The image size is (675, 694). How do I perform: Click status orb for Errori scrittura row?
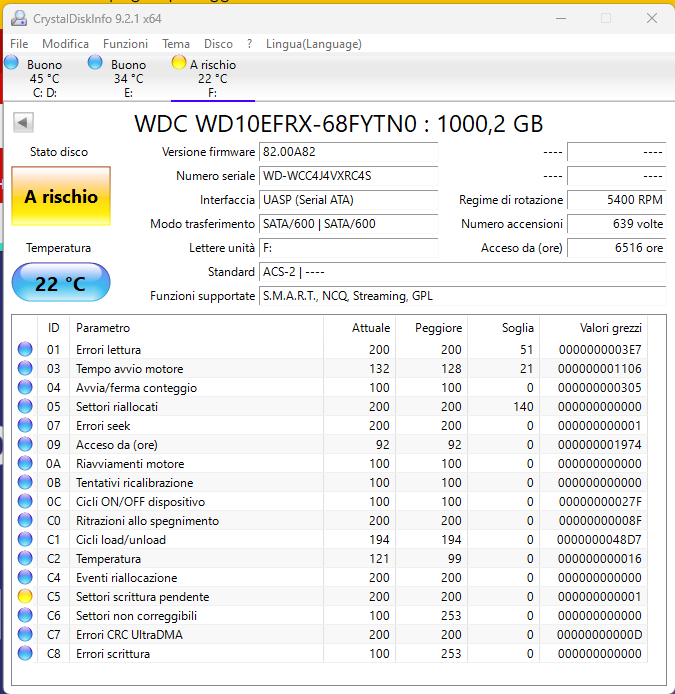[25, 654]
